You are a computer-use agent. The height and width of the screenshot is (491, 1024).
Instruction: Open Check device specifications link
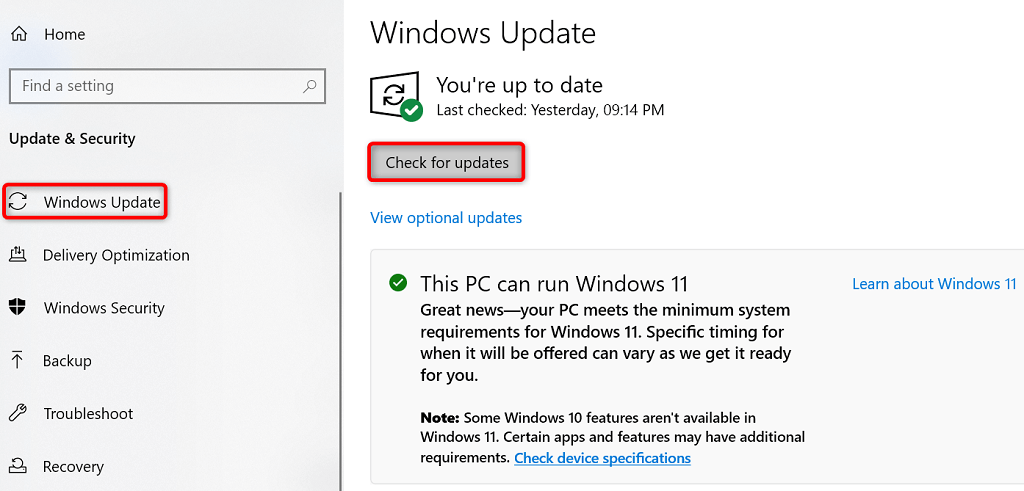click(x=602, y=458)
